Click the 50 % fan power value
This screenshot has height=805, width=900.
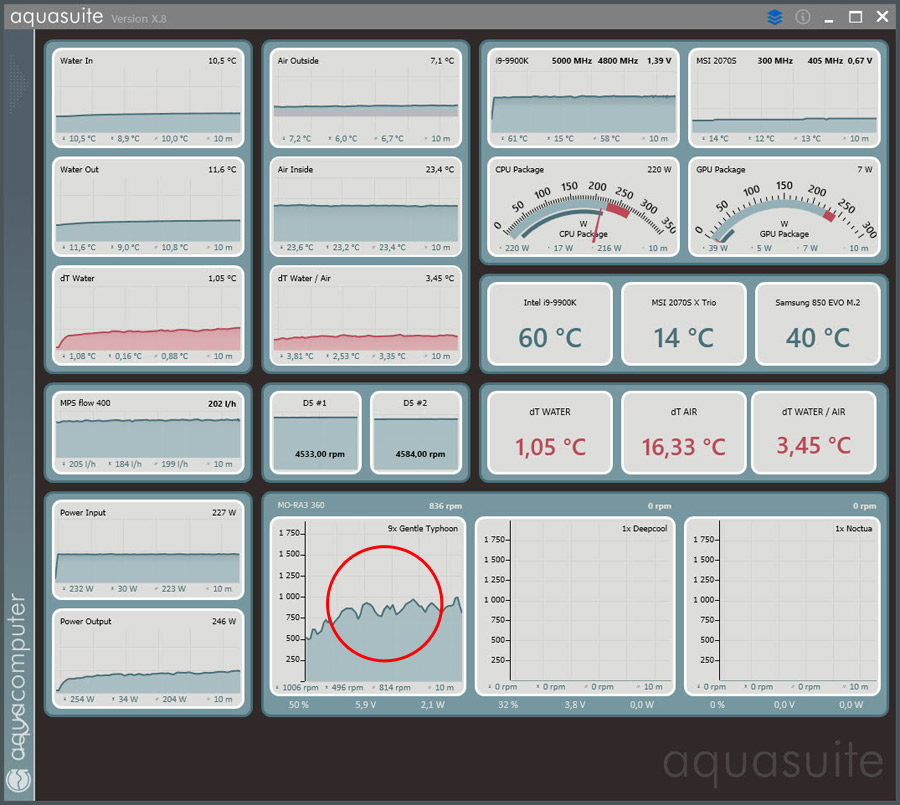298,705
